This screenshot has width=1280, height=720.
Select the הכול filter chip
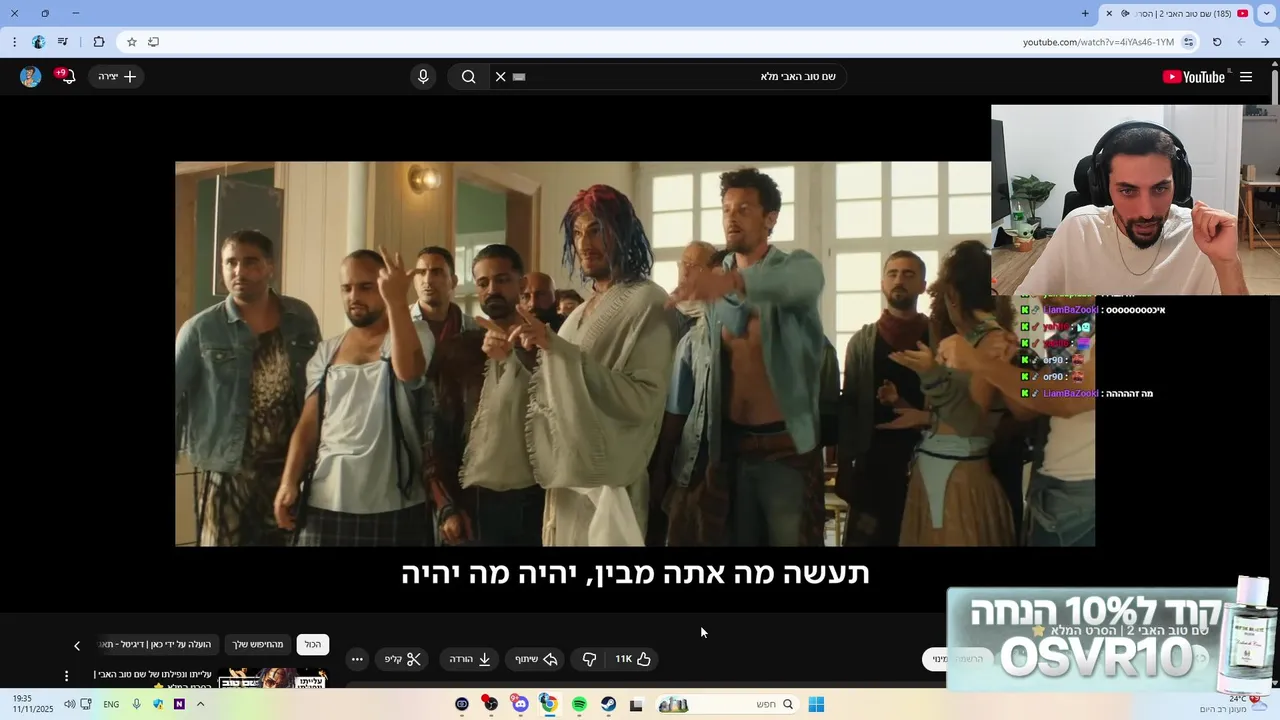click(313, 645)
